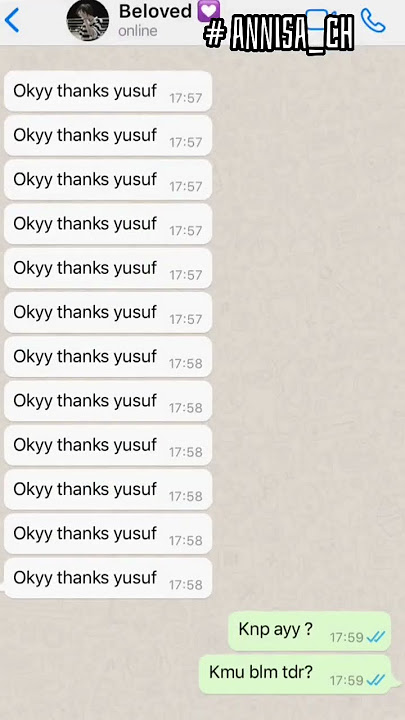The image size is (405, 720).
Task: Select the first Okyy thanks yusuf message
Action: point(108,91)
